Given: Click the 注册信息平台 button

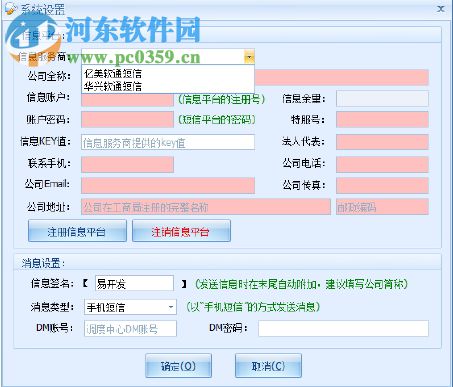Looking at the screenshot, I should pyautogui.click(x=77, y=231).
